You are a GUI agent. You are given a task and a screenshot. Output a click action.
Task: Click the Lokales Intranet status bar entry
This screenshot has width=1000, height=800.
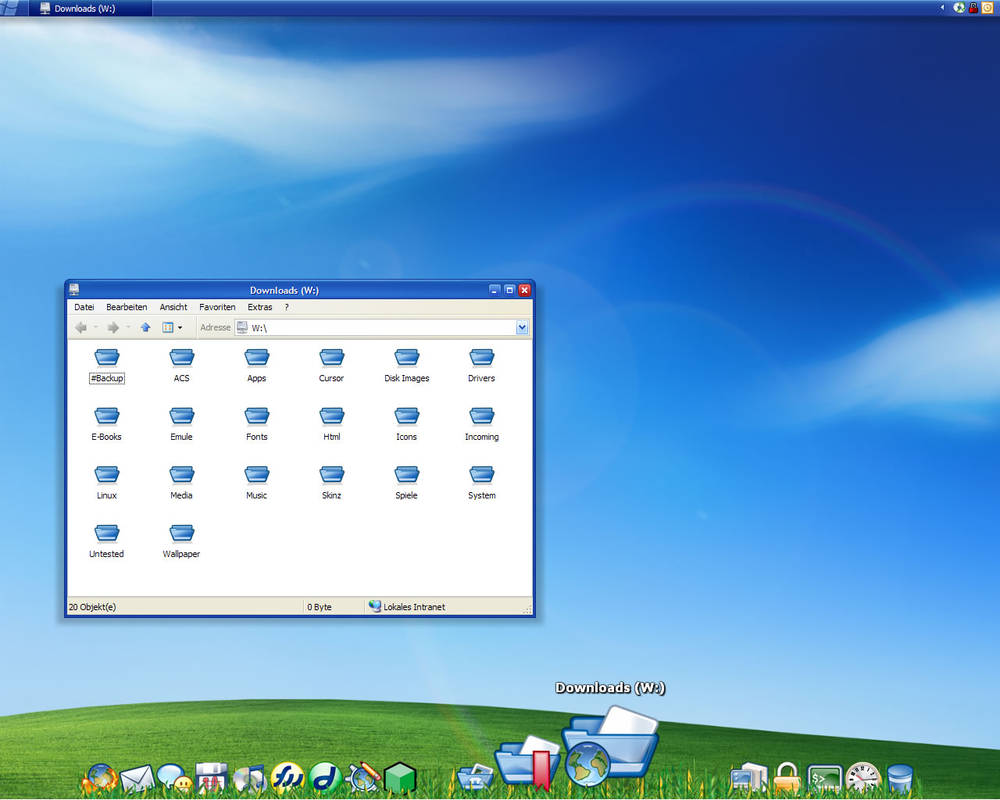[407, 607]
